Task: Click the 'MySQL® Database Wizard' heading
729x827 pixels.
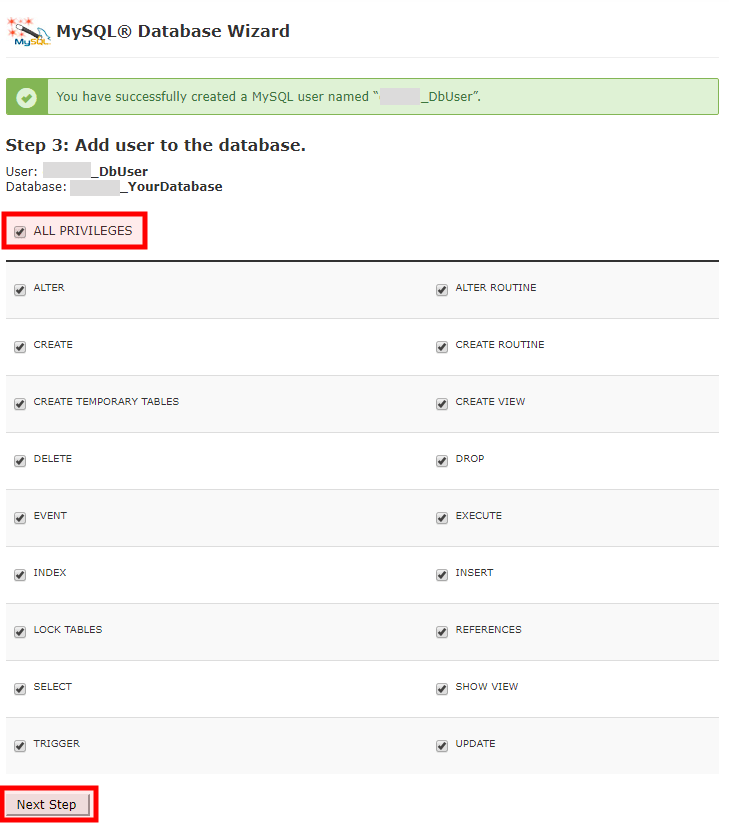Action: (173, 32)
